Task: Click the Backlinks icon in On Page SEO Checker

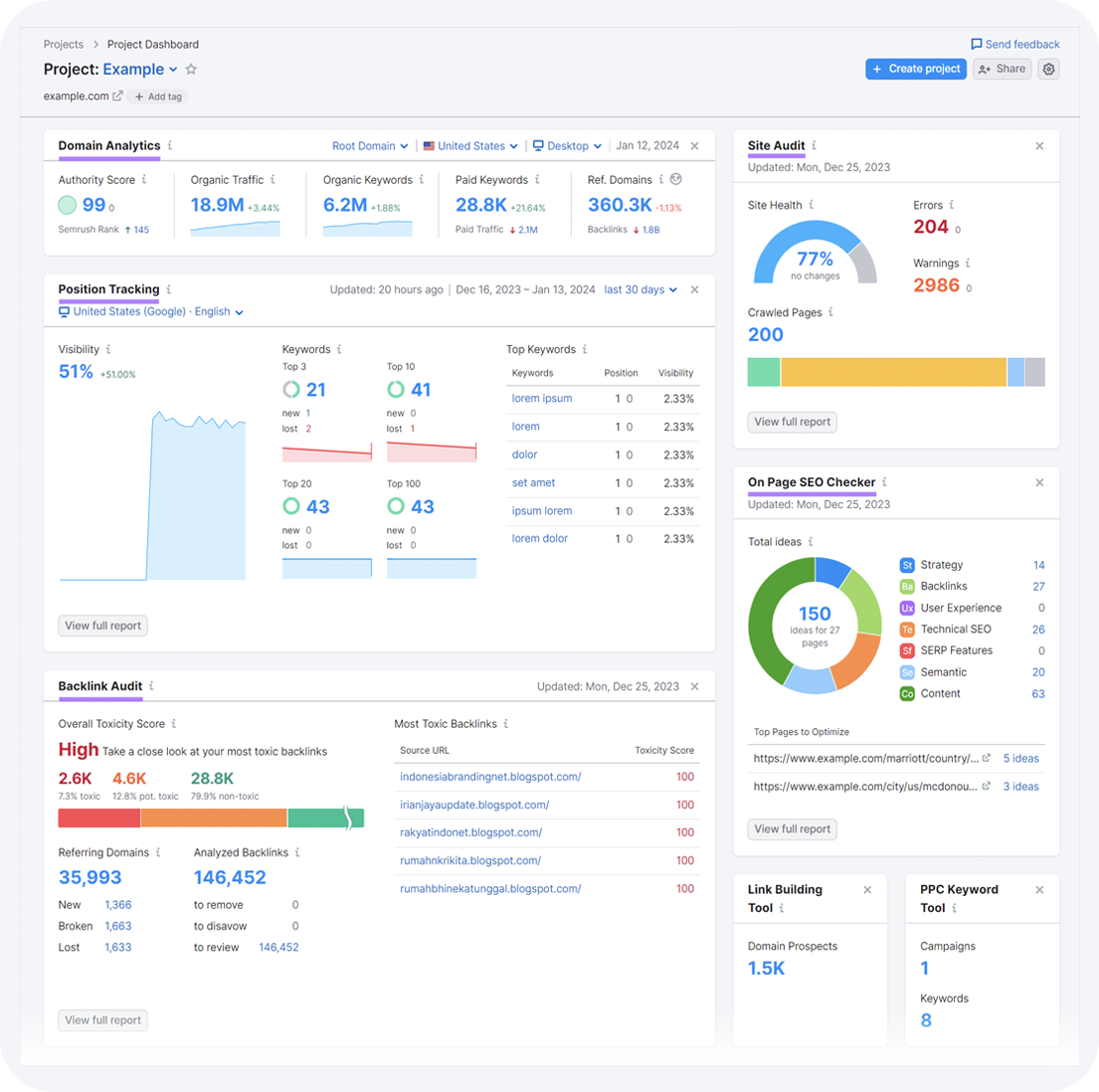Action: tap(906, 587)
